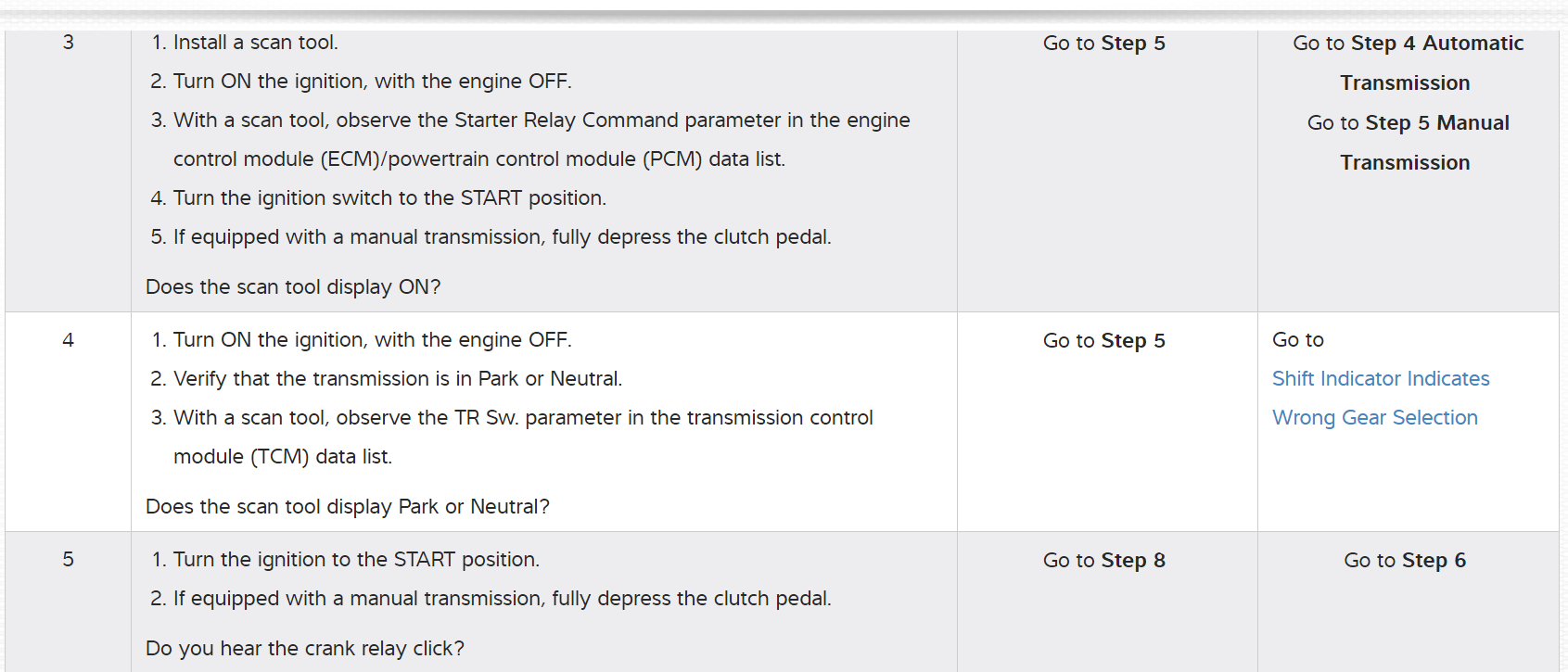Viewport: 1568px width, 672px height.
Task: Click 'Go to Step 4 Automatic Transmission' text
Action: (1407, 44)
